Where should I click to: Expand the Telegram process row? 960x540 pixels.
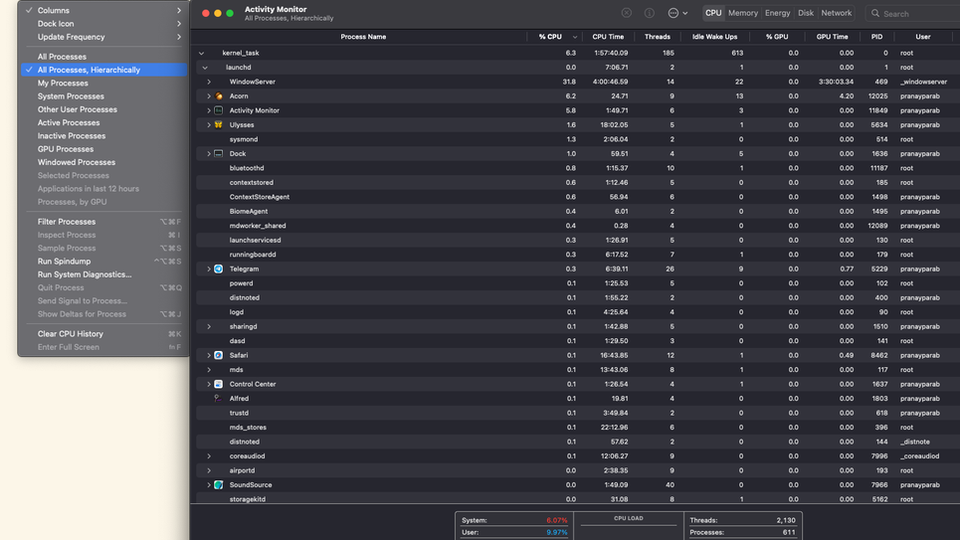[x=209, y=269]
